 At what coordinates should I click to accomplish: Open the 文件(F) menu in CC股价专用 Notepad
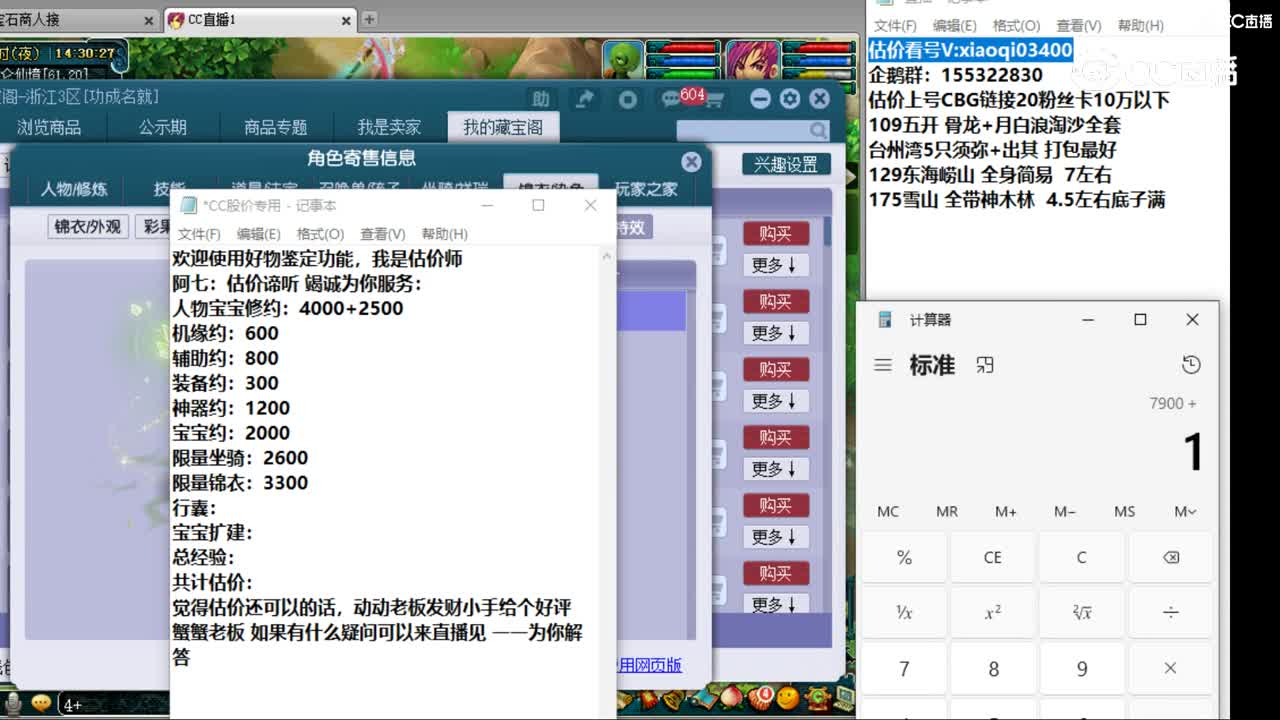pos(199,234)
